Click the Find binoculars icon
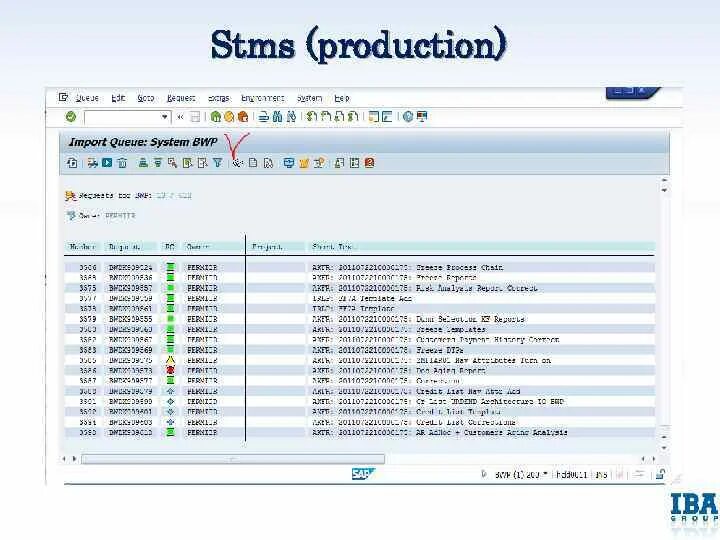The height and width of the screenshot is (540, 720). point(277,117)
